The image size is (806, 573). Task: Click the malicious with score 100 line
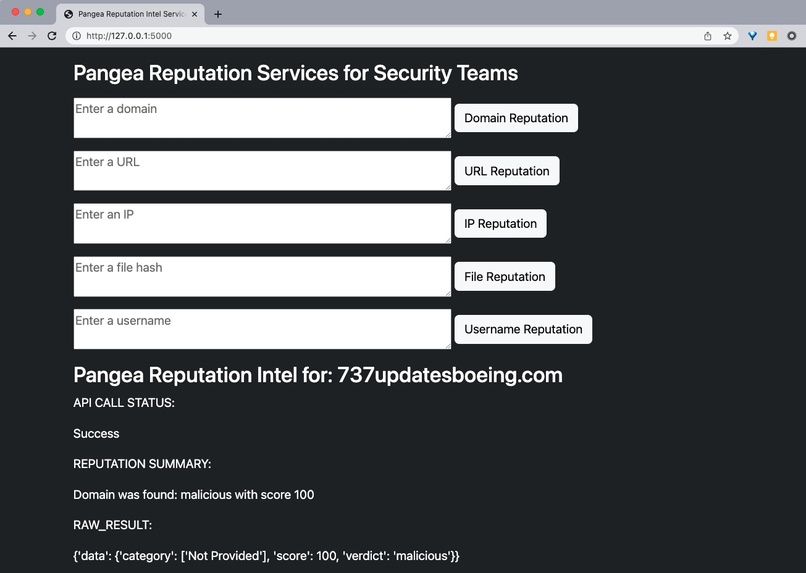click(193, 495)
